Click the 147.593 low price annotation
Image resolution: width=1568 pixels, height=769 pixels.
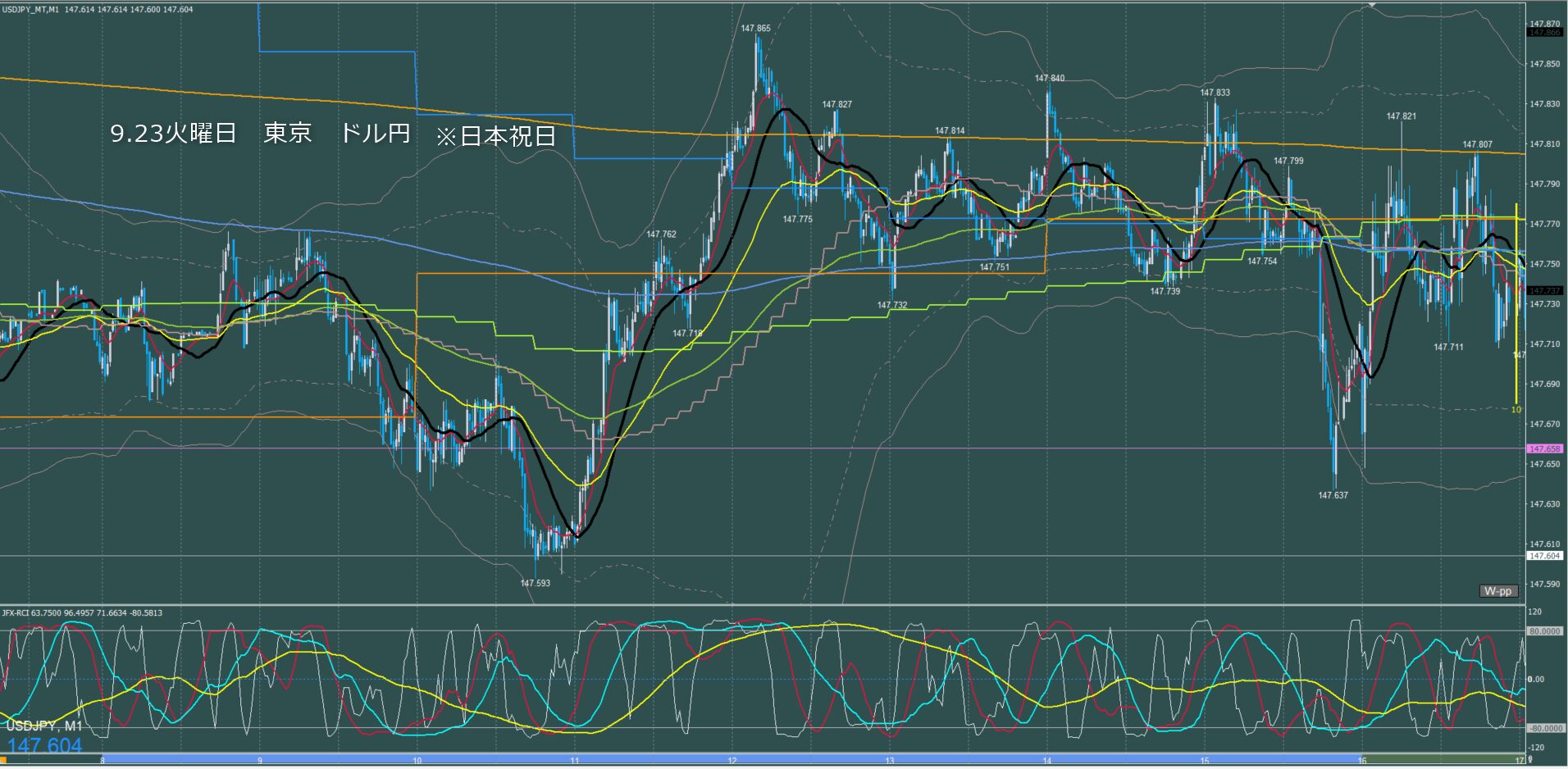pyautogui.click(x=535, y=584)
